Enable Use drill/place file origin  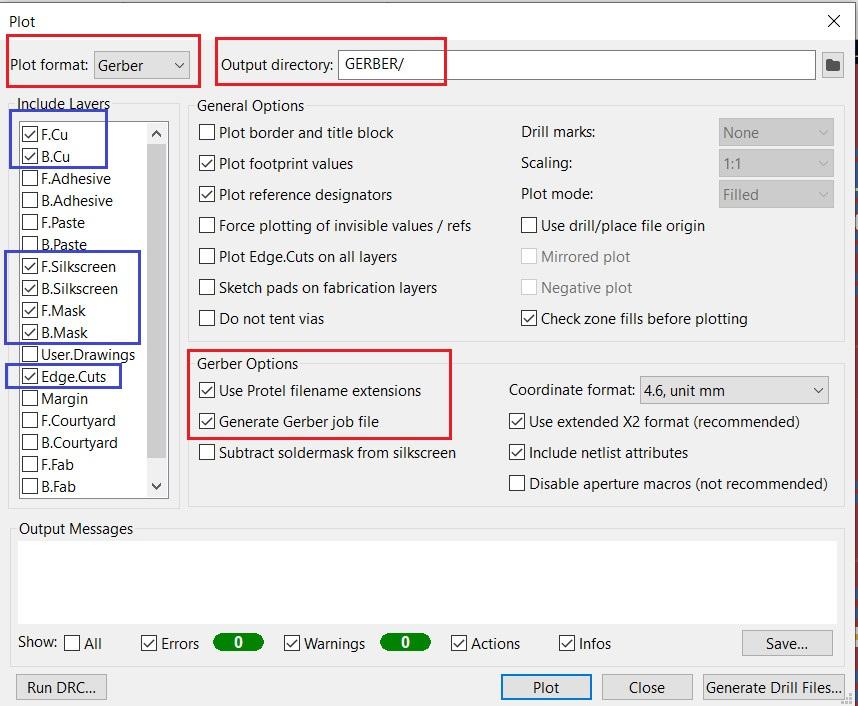[x=529, y=225]
